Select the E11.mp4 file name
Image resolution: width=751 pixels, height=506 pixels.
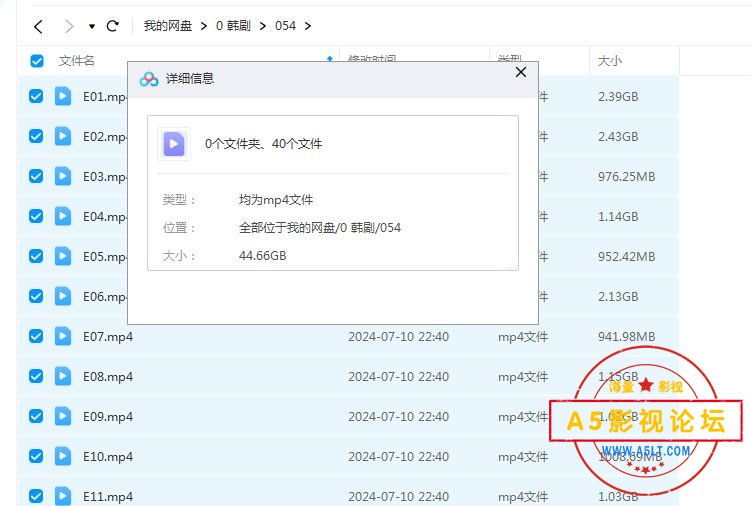tap(108, 497)
